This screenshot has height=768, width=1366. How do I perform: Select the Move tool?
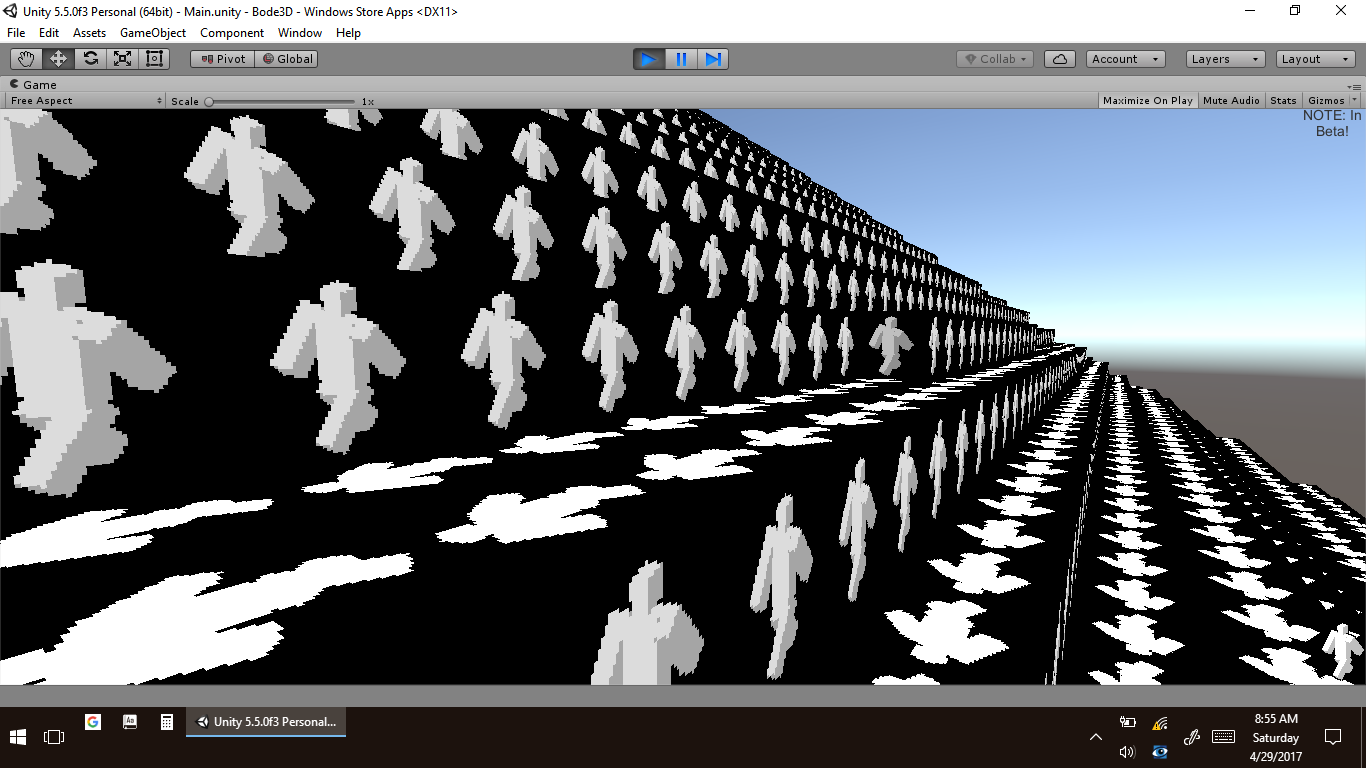coord(59,59)
